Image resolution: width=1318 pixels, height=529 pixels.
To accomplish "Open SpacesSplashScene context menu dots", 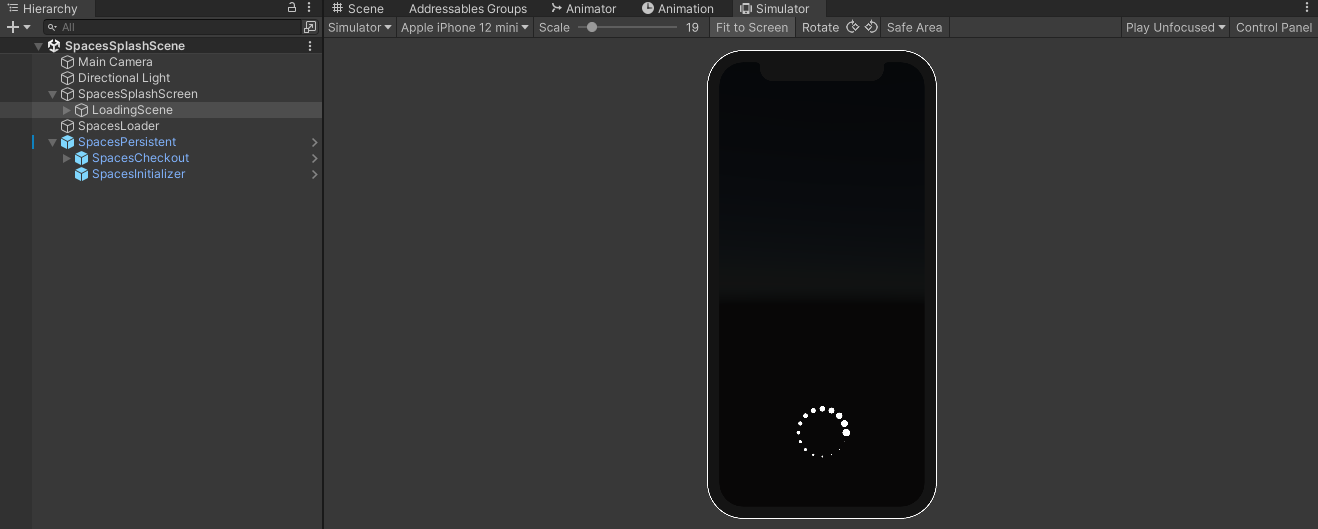I will 310,46.
